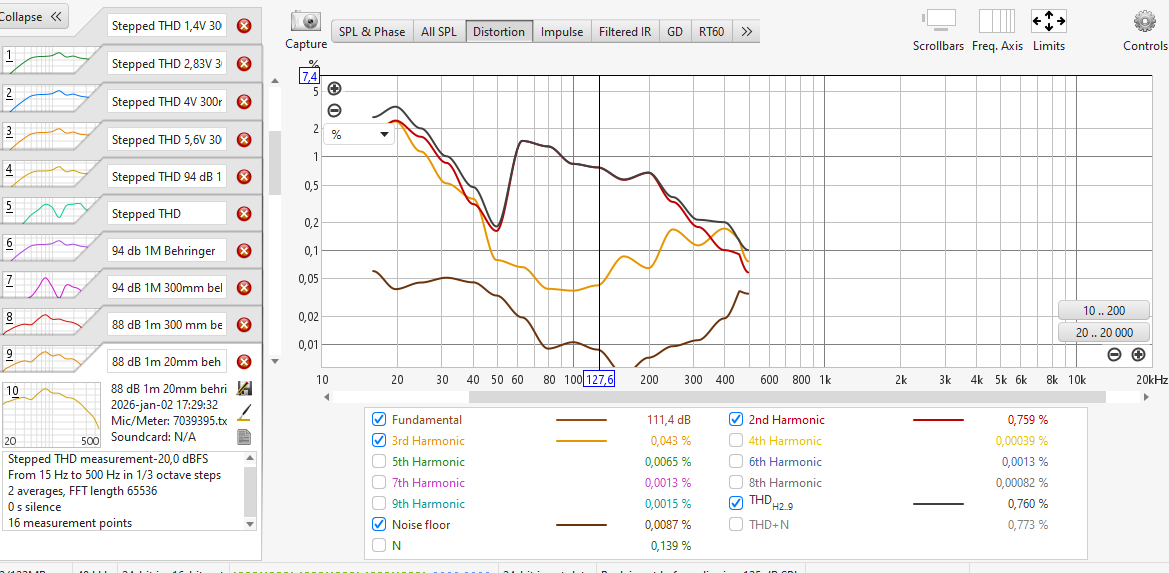Enable the THD+N checkbox
Viewport: 1169px width, 573px height.
point(736,523)
